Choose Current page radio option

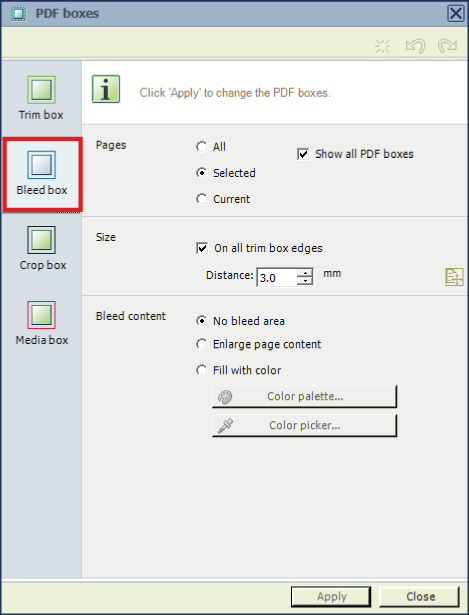(202, 199)
